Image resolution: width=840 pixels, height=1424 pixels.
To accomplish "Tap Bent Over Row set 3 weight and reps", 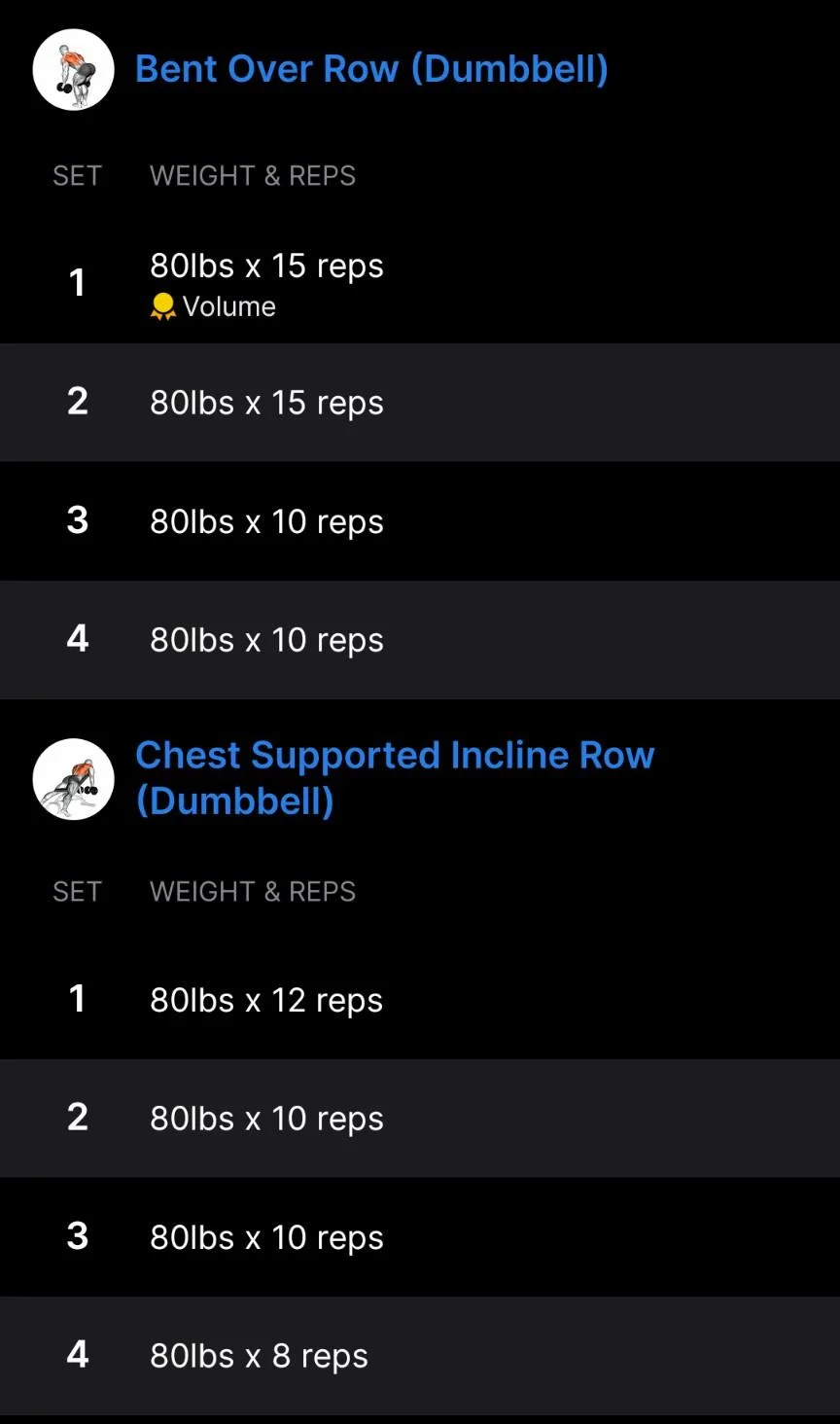I will pyautogui.click(x=266, y=521).
